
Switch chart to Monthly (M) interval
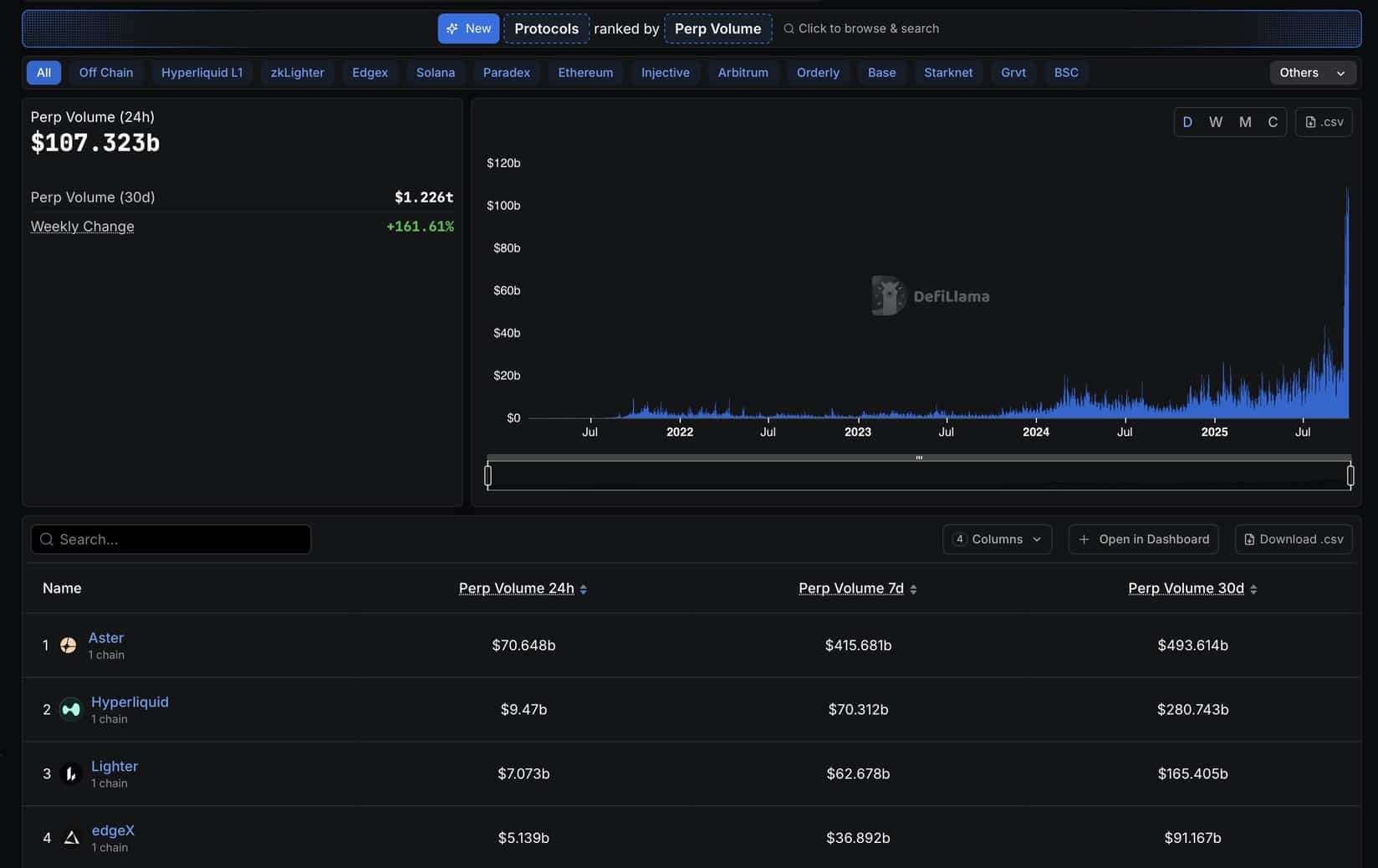click(x=1245, y=122)
